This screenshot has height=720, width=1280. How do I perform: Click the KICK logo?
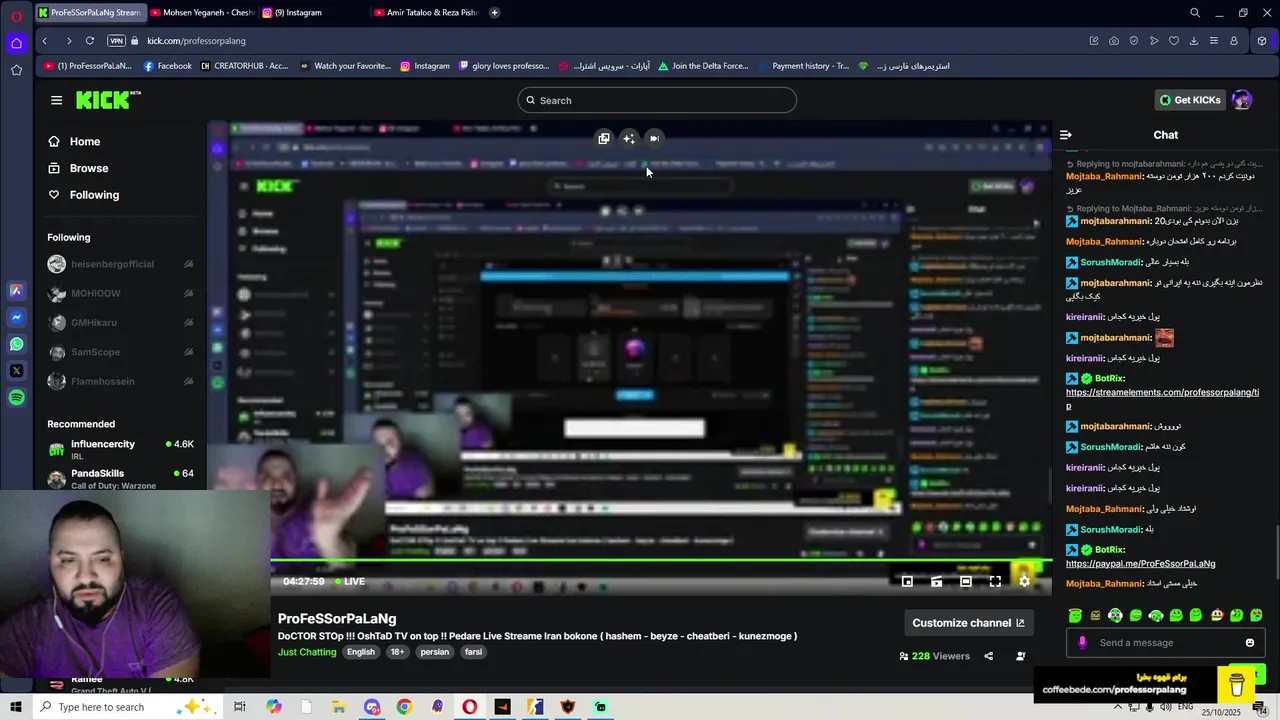[108, 100]
